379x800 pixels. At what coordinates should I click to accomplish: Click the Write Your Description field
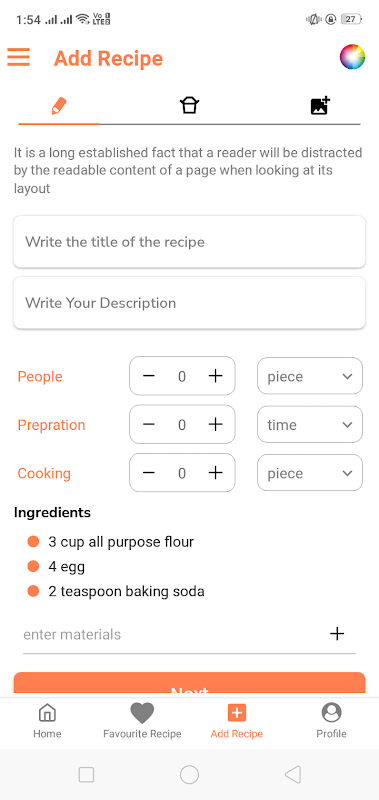[189, 303]
